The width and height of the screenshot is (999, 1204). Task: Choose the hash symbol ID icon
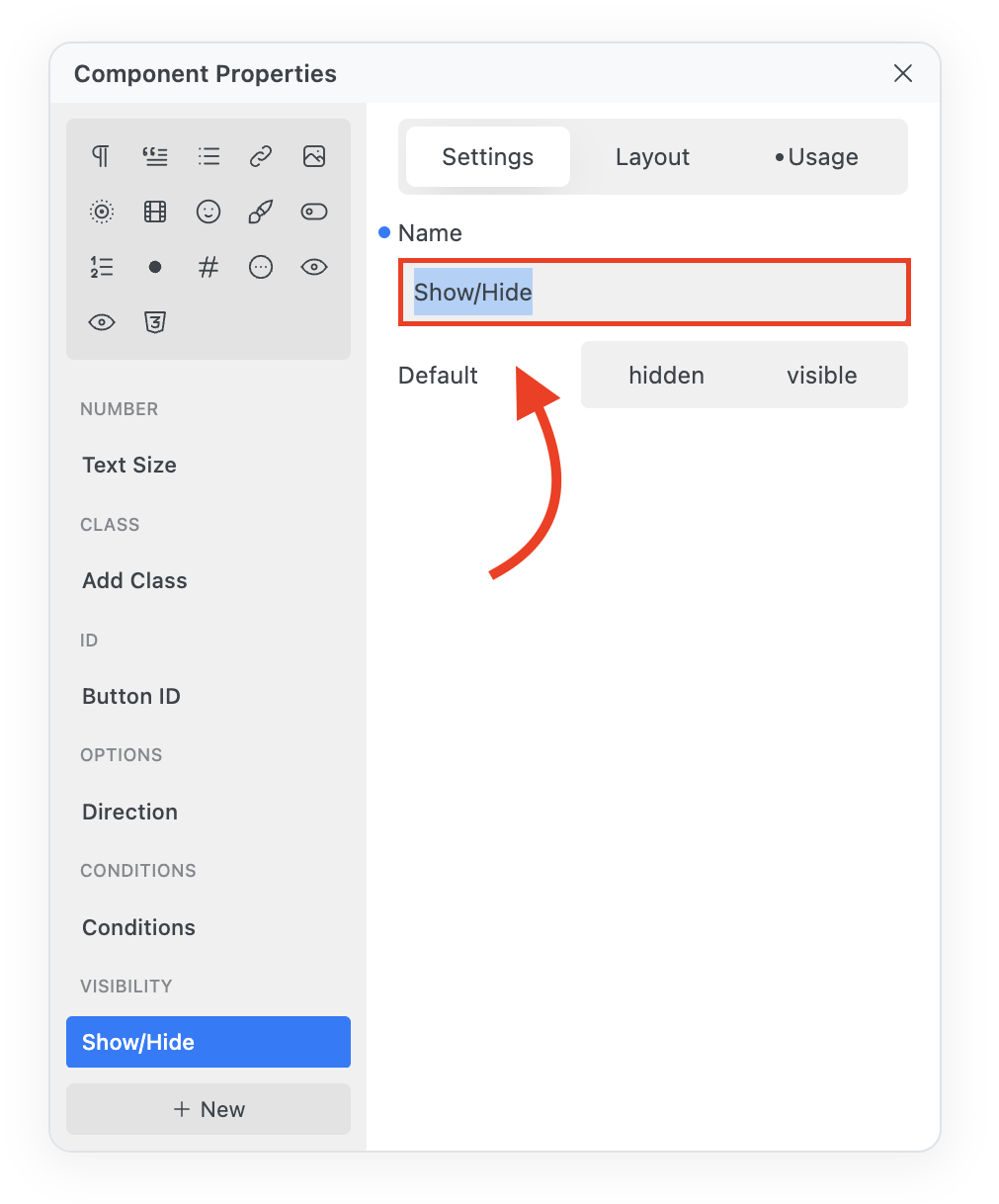[208, 267]
